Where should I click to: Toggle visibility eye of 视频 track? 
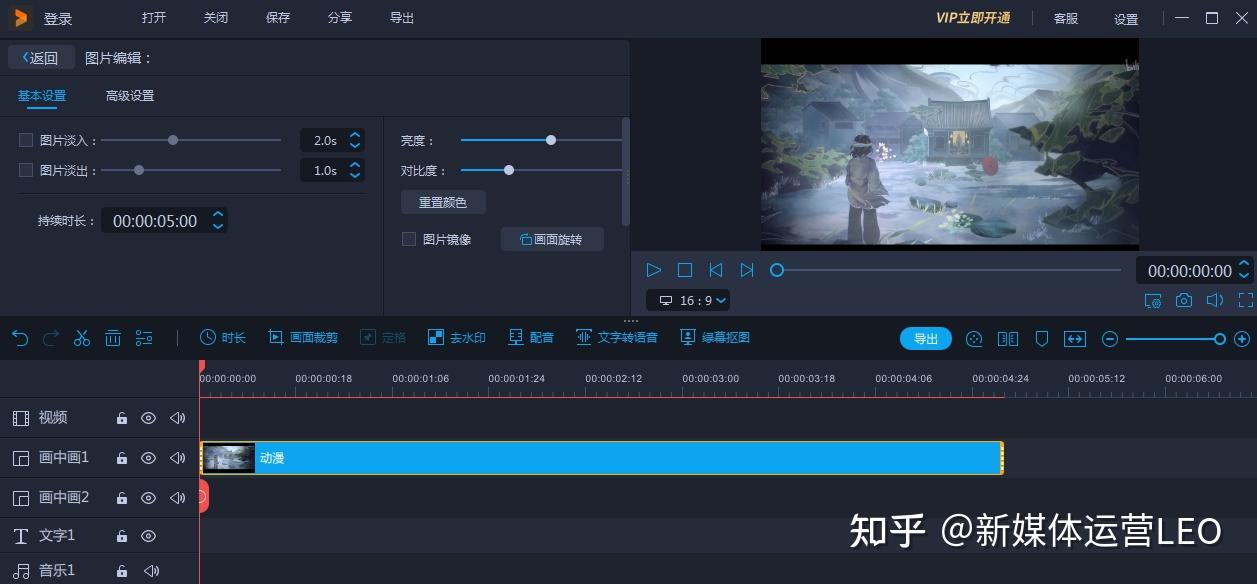pos(148,418)
